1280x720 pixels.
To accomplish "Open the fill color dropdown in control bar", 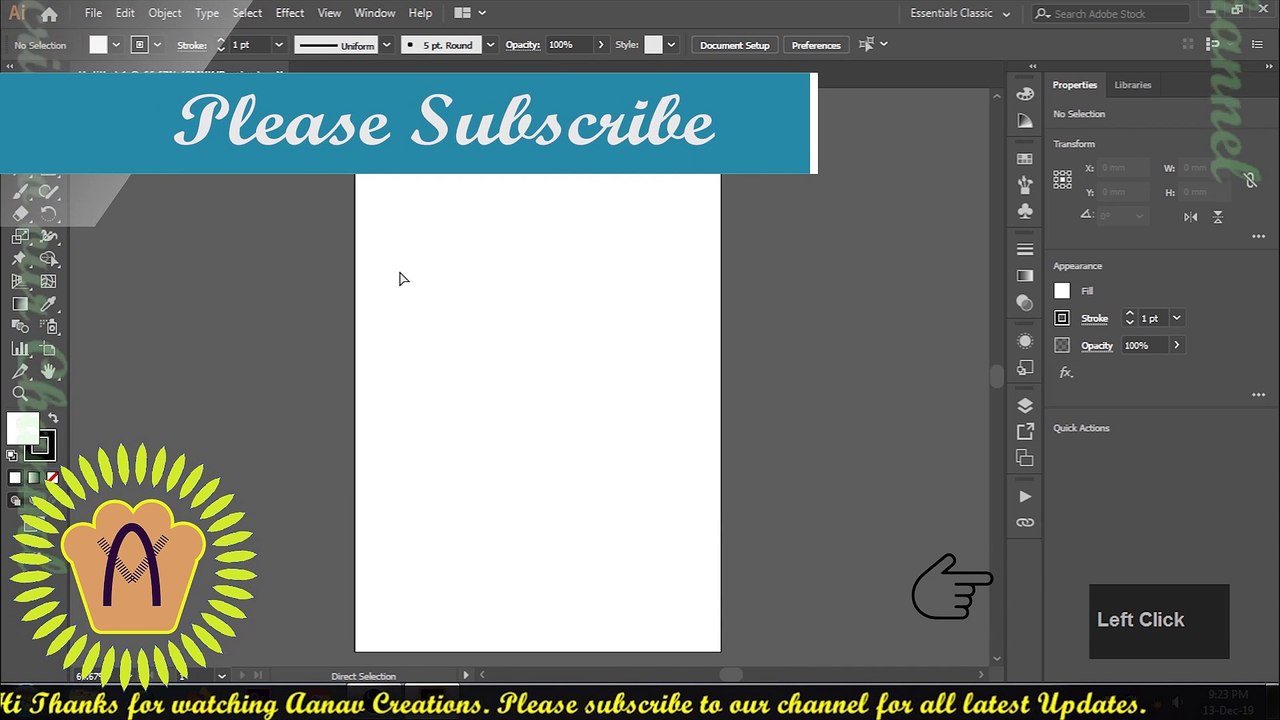I will [116, 45].
